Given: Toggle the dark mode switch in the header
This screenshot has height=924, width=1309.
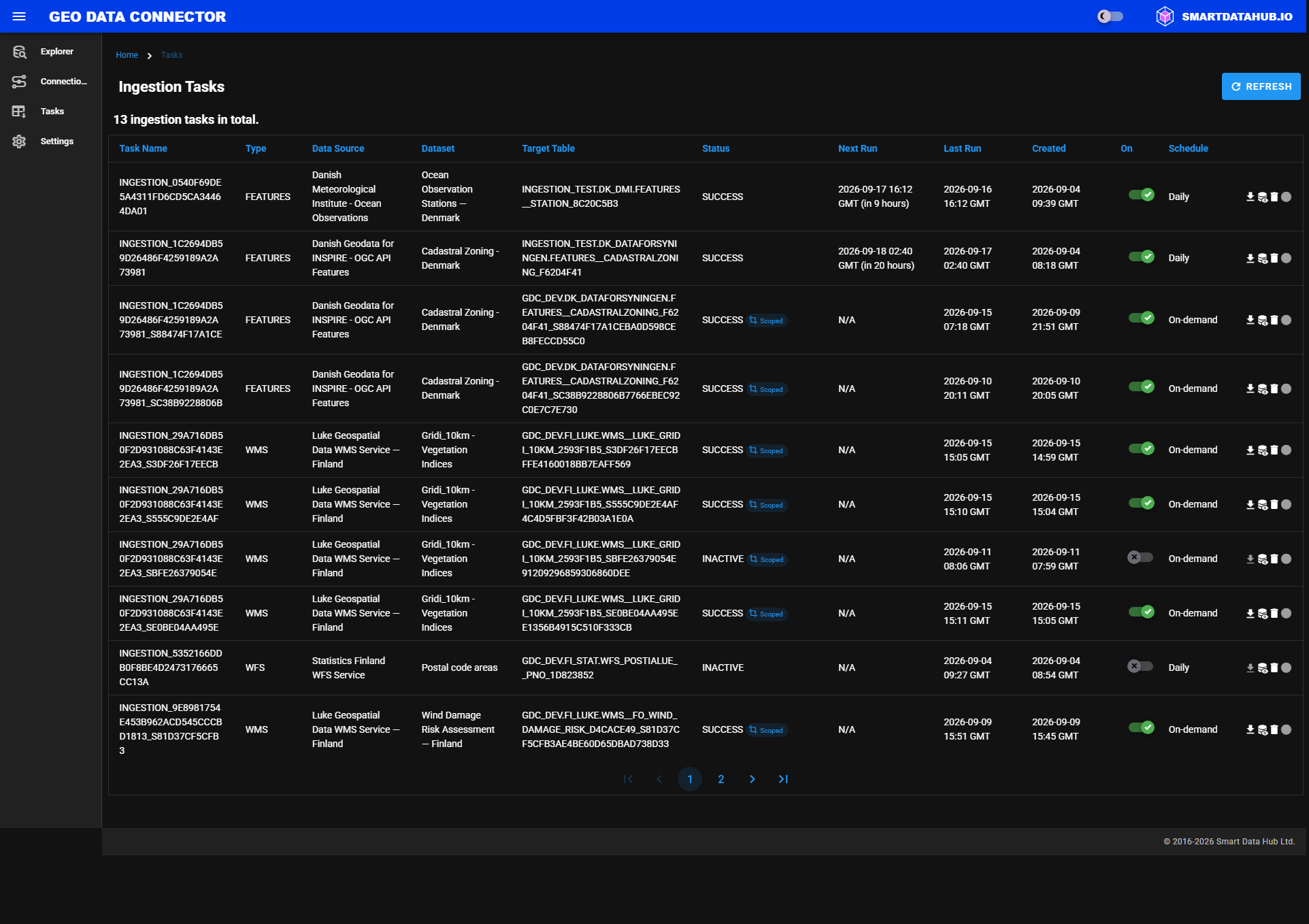Looking at the screenshot, I should [1110, 16].
